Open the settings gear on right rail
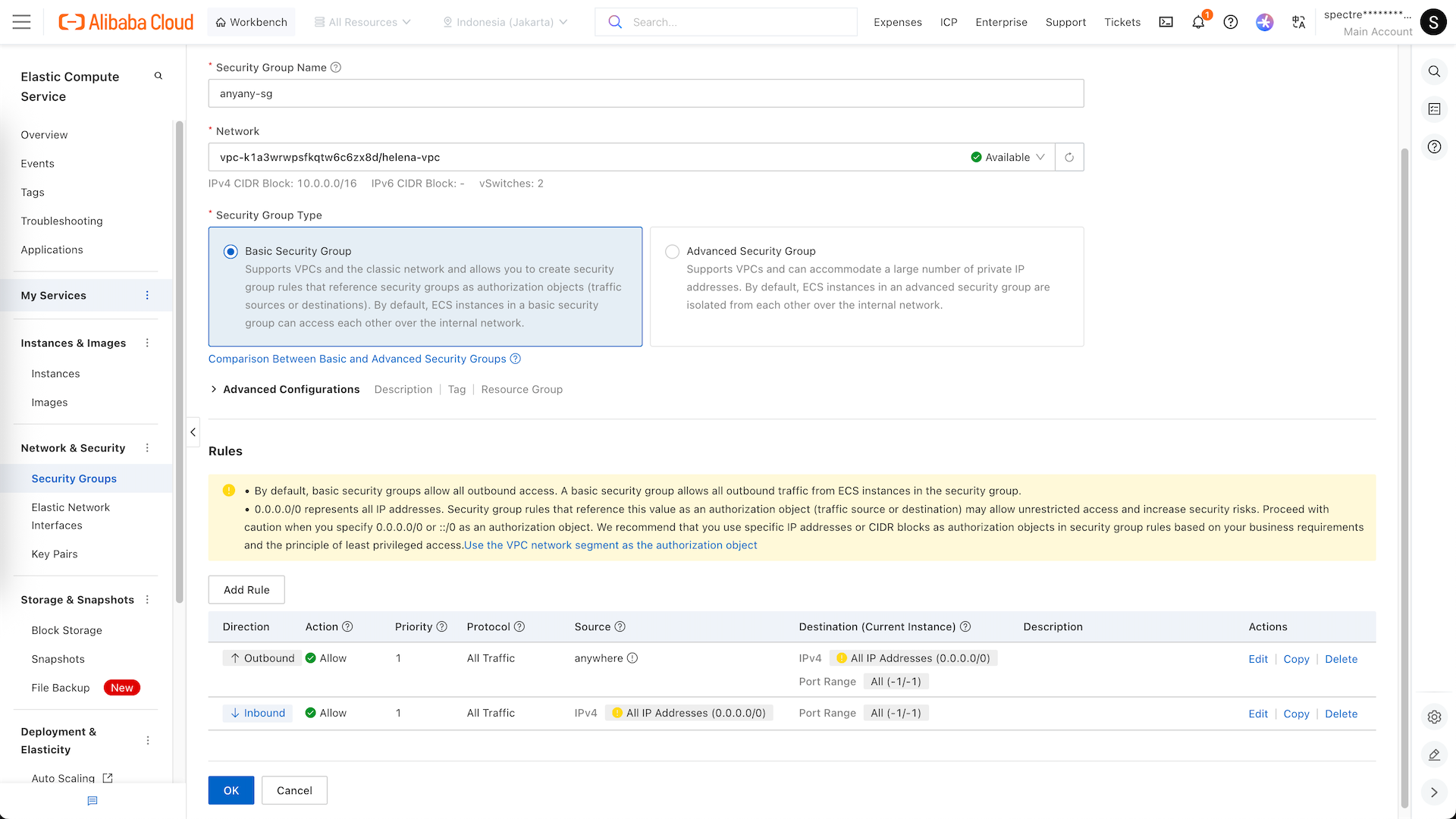 pos(1434,717)
